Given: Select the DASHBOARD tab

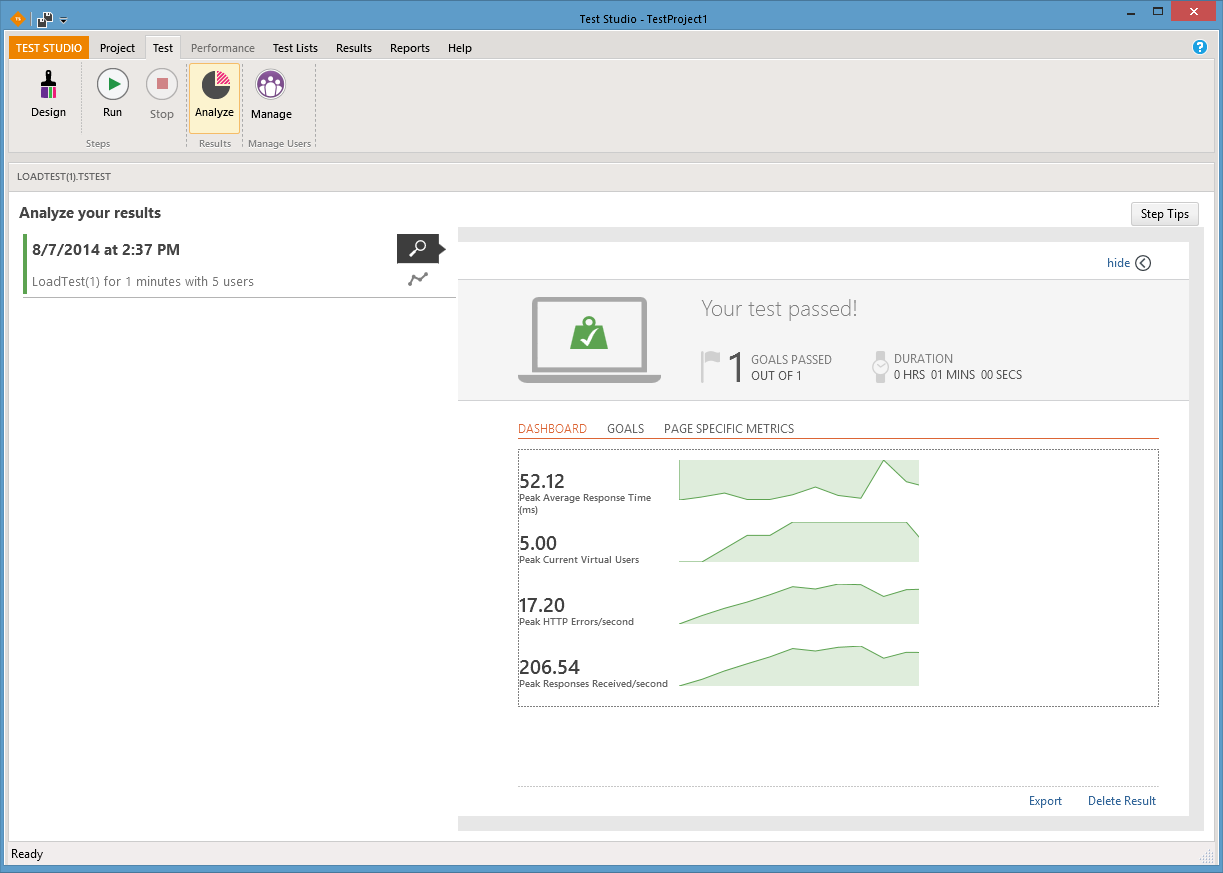Looking at the screenshot, I should point(552,429).
